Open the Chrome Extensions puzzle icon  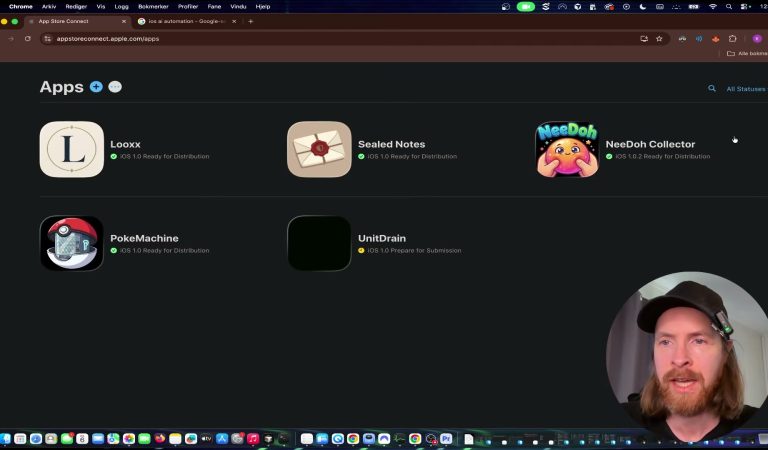click(733, 39)
